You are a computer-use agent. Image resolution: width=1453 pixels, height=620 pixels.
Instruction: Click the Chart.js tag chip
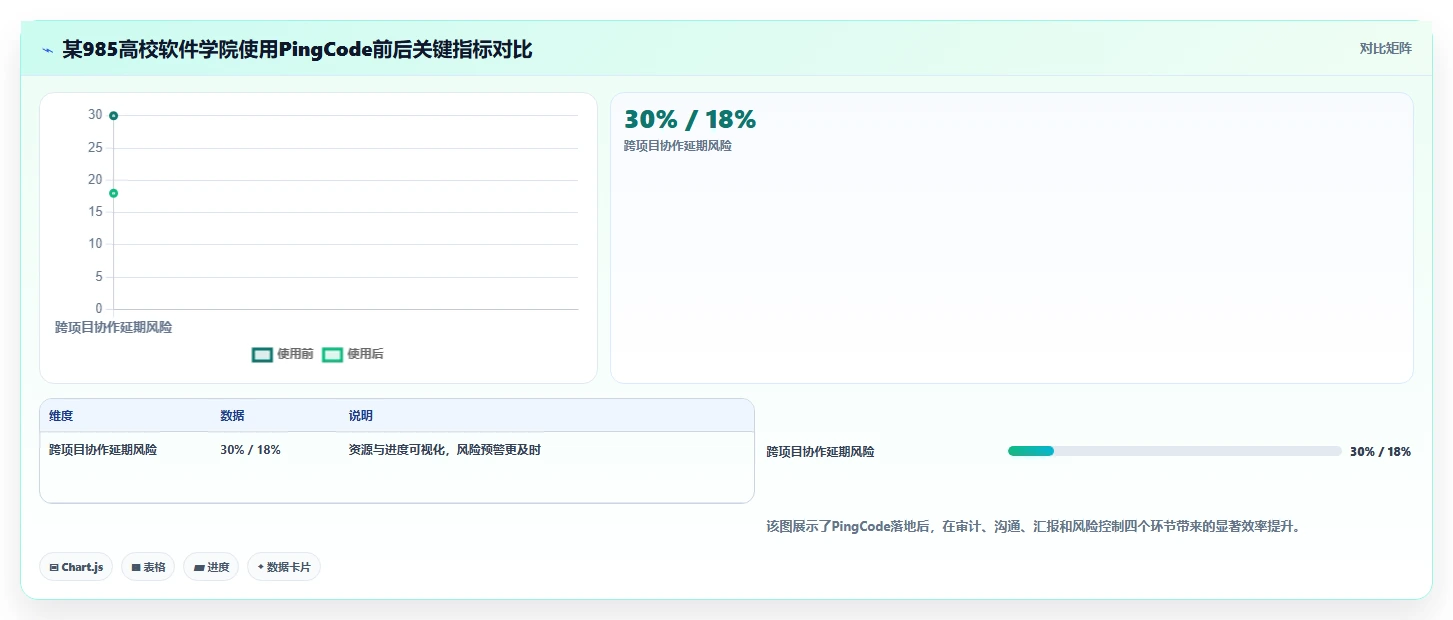(77, 567)
